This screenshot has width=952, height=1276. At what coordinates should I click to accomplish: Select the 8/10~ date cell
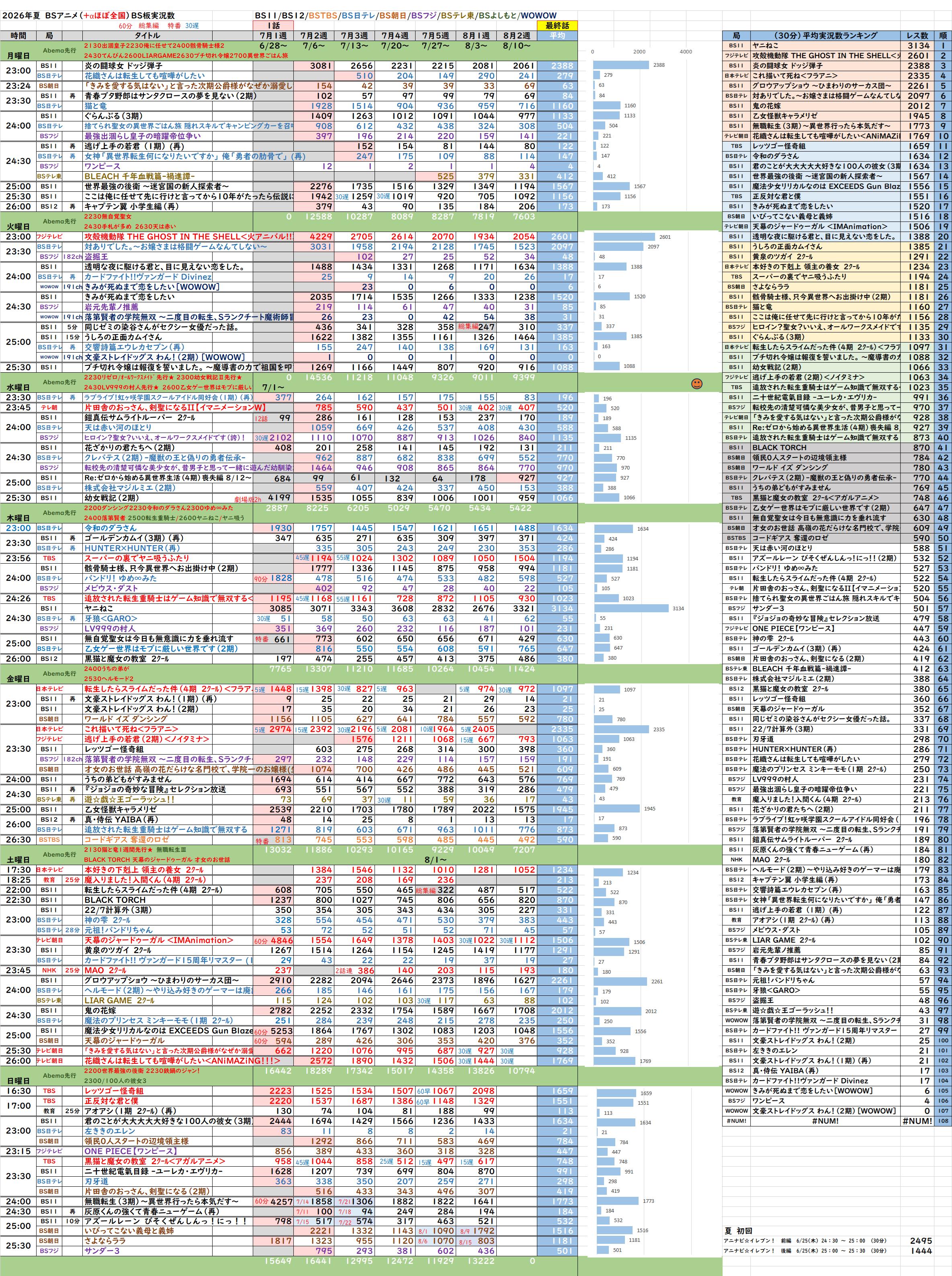[516, 45]
